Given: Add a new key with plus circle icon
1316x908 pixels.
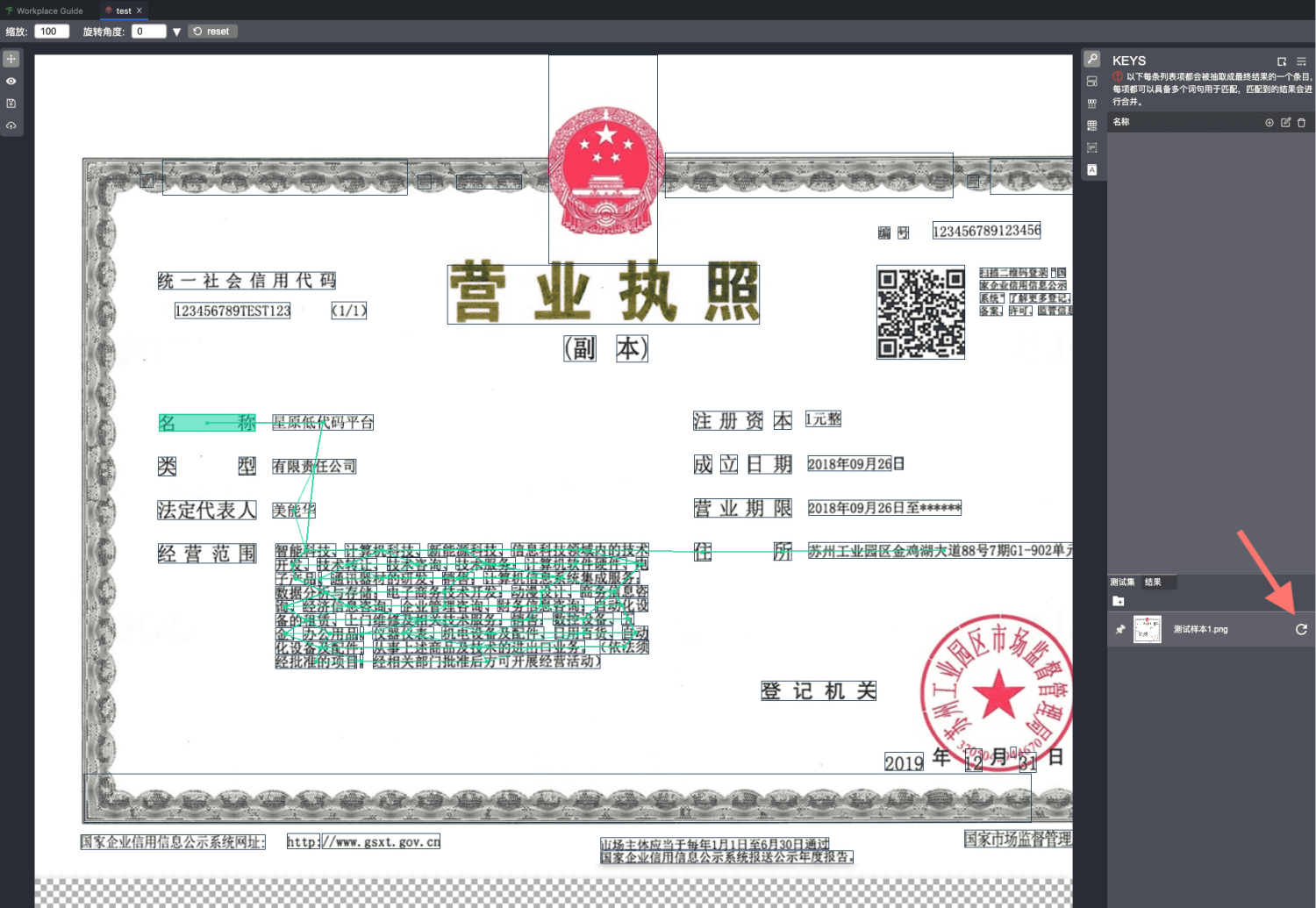Looking at the screenshot, I should (1270, 123).
